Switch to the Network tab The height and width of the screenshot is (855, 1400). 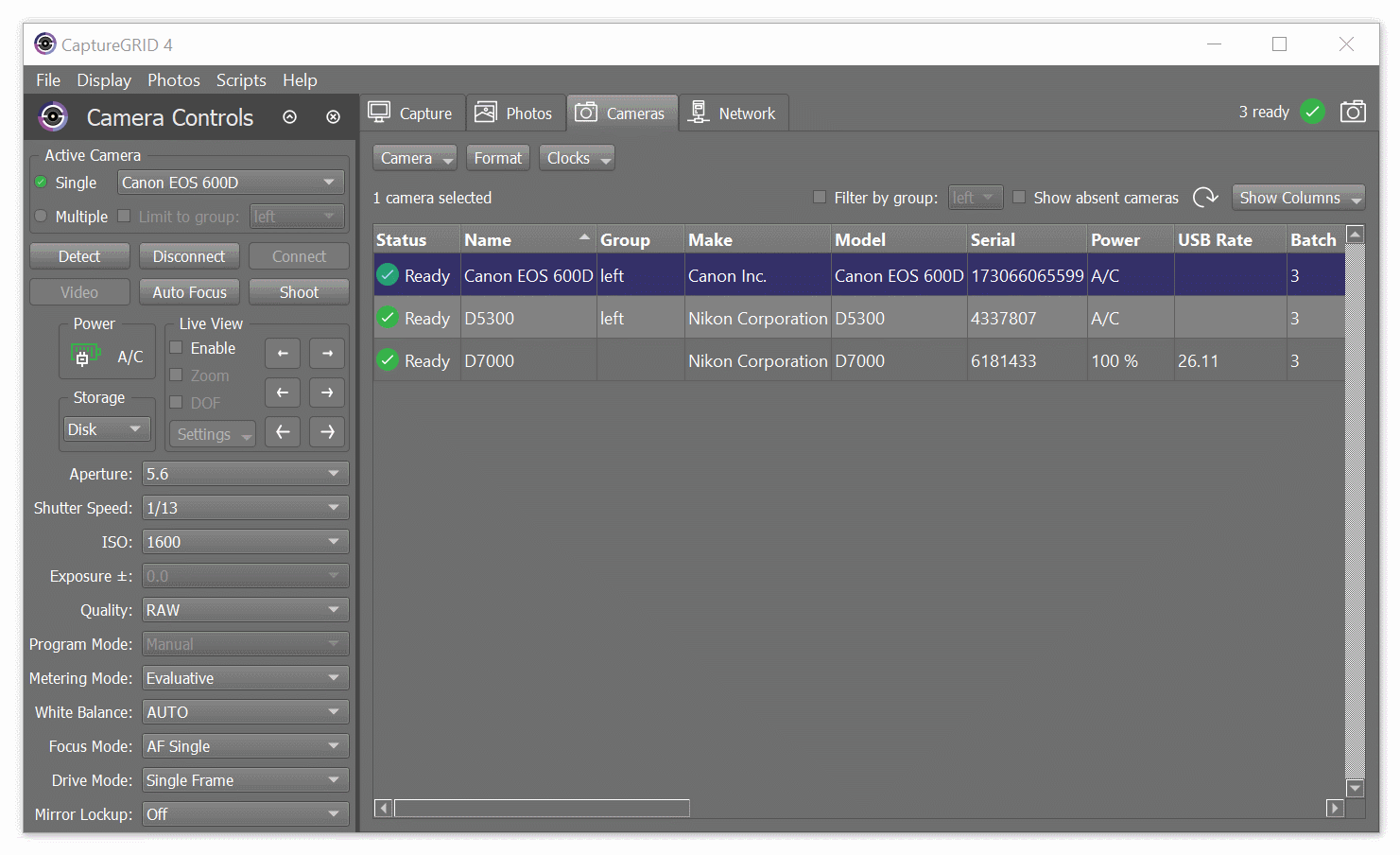click(x=734, y=113)
